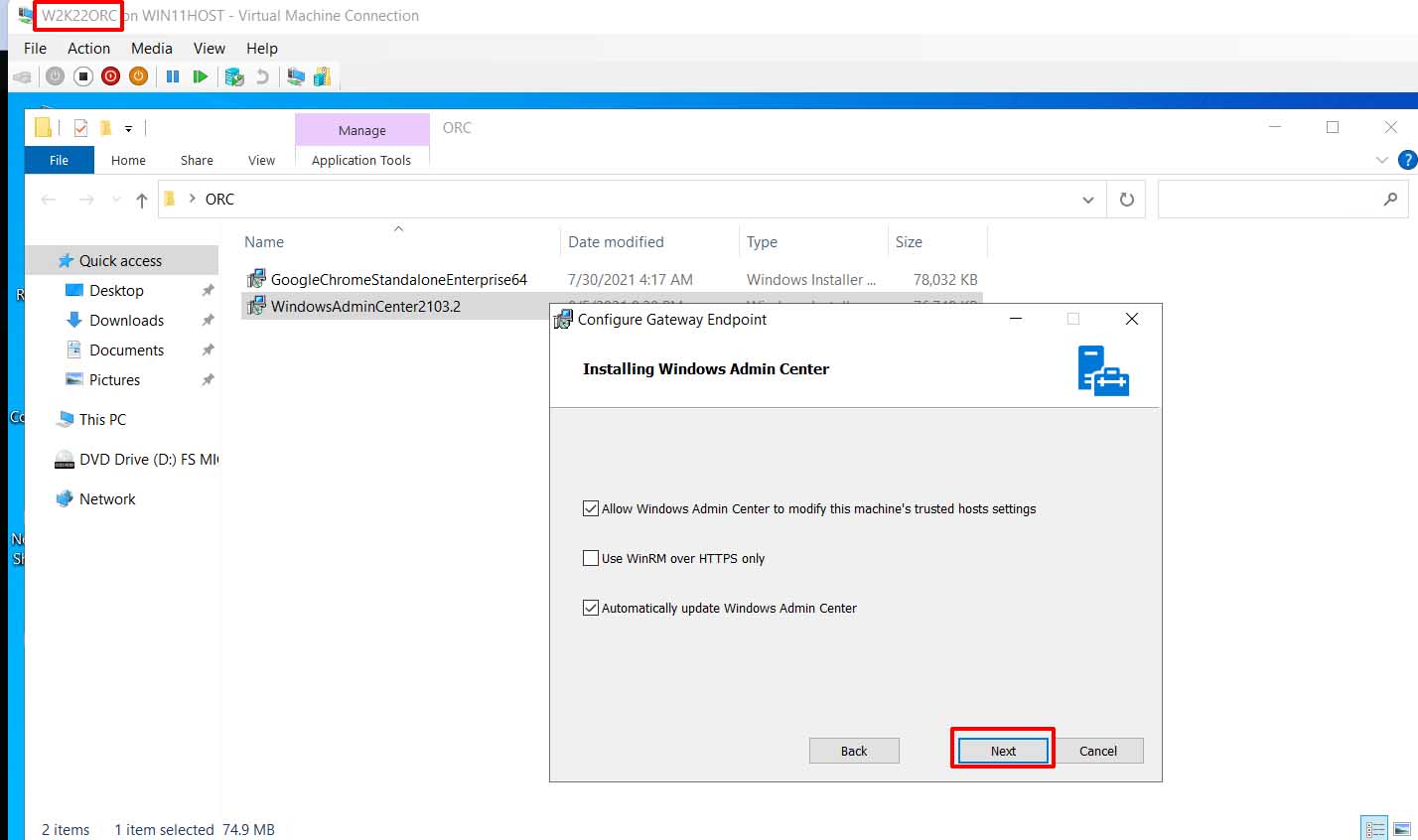Send Ctrl+Alt+Delete from the VM toolbar
This screenshot has width=1418, height=840.
click(x=22, y=76)
